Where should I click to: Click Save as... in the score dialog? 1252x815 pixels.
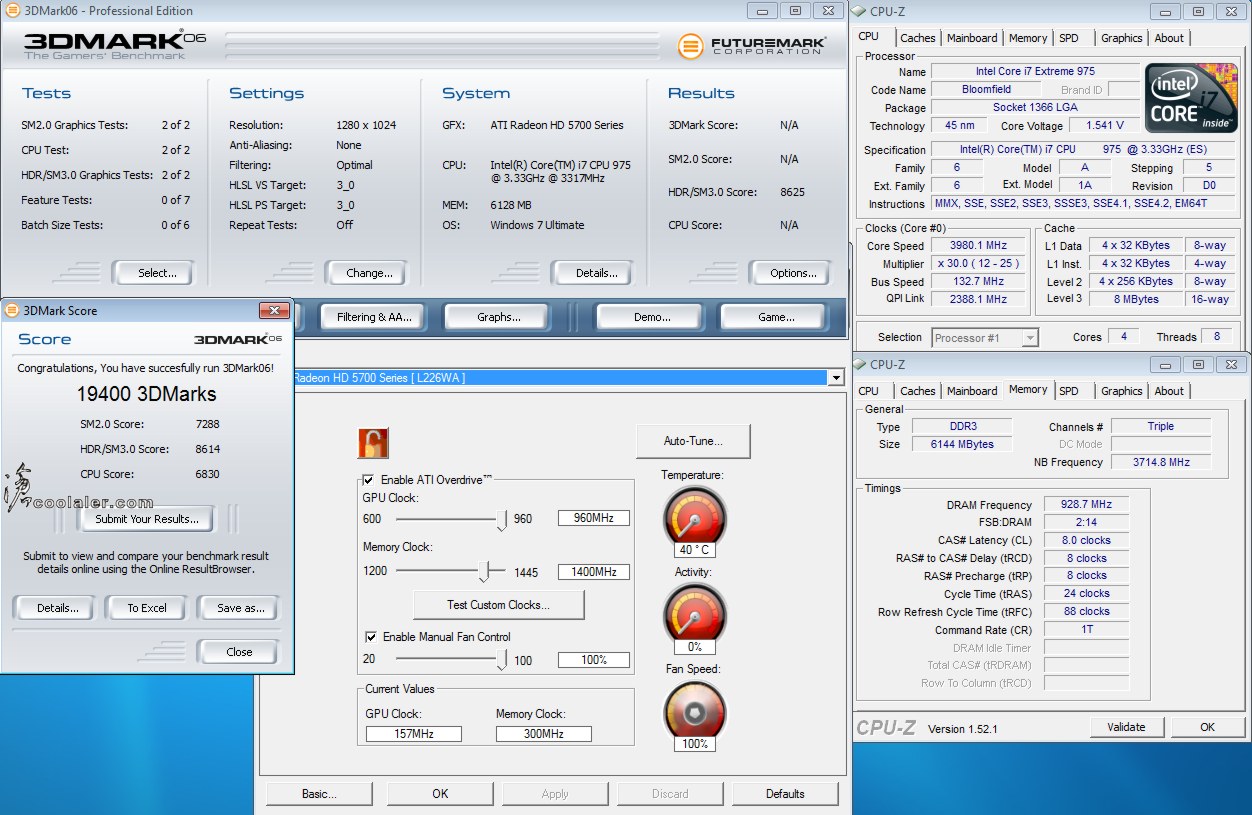(240, 608)
